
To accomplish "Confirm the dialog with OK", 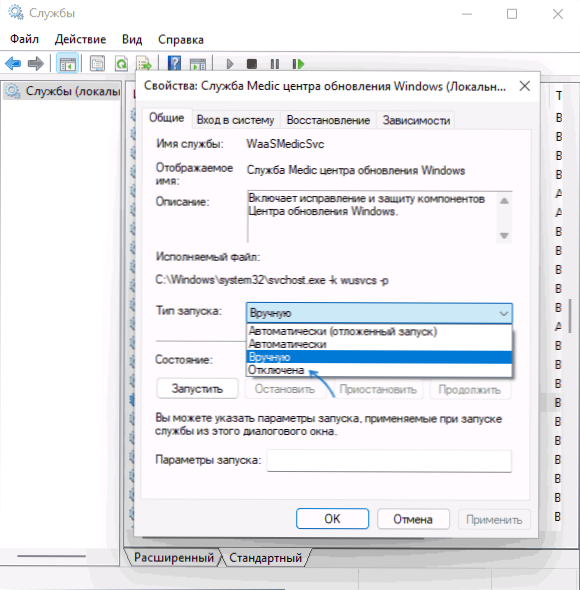I will point(332,519).
